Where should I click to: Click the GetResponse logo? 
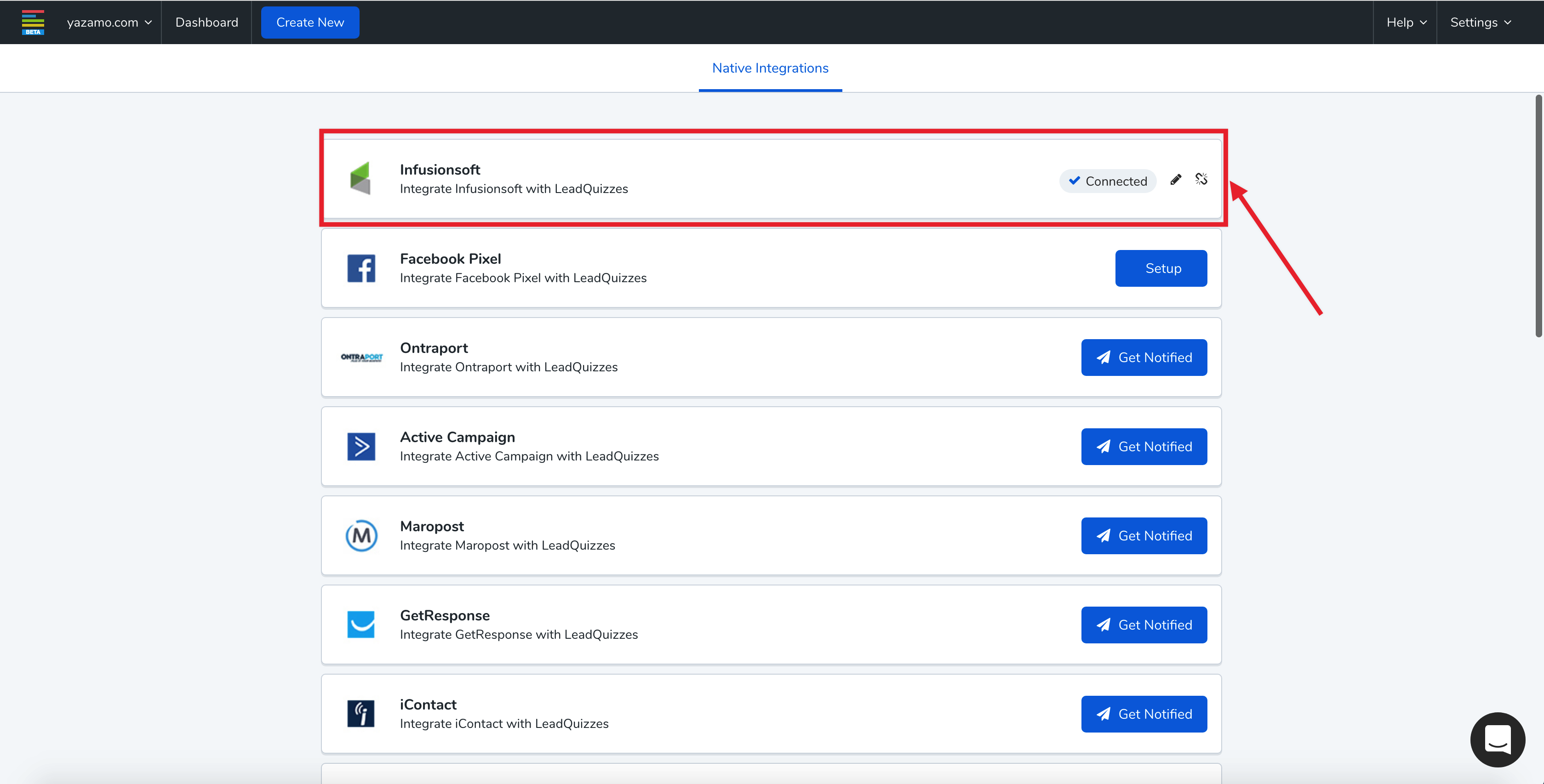pyautogui.click(x=361, y=625)
